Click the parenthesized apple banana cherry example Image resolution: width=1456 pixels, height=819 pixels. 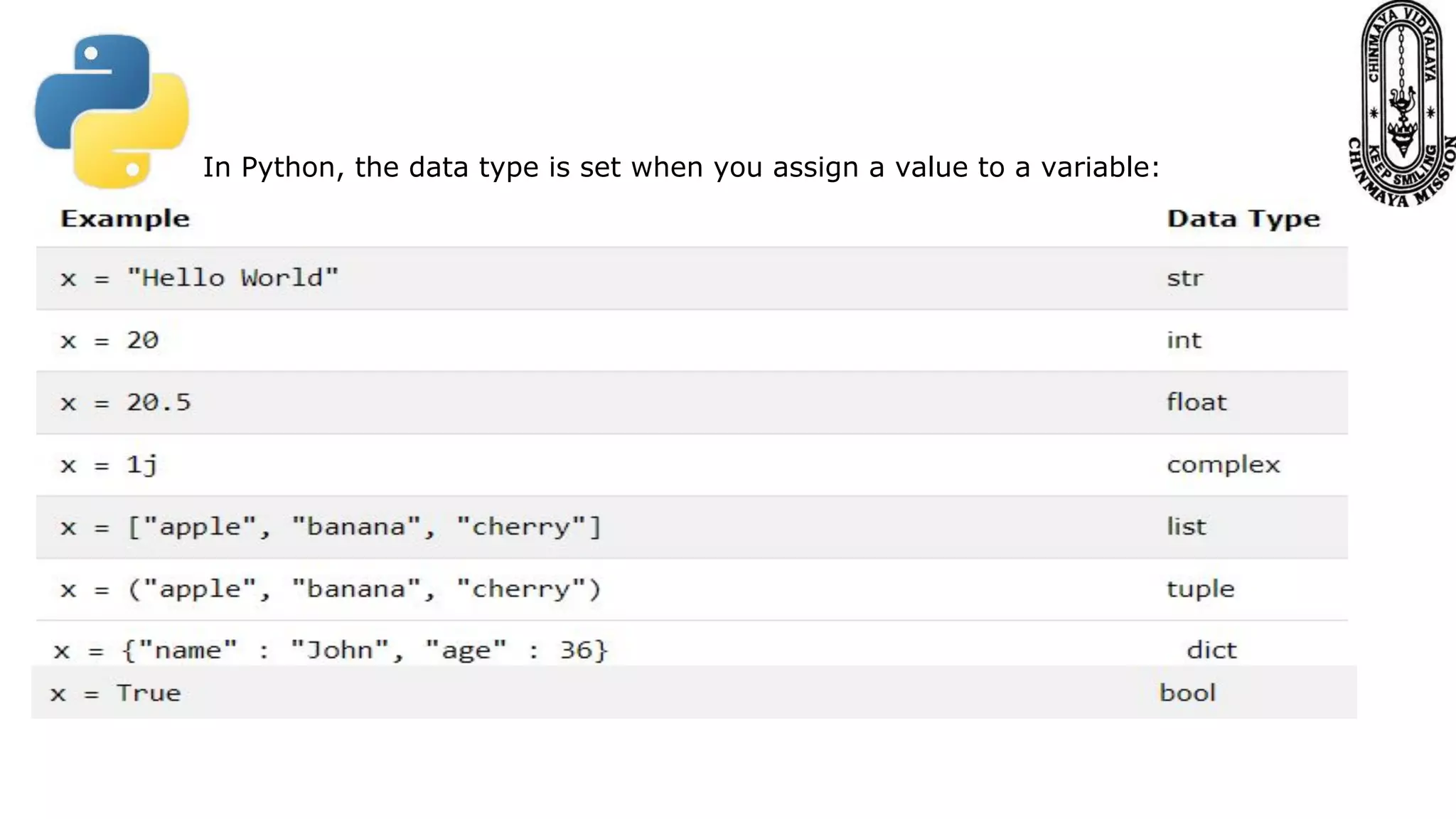[331, 589]
